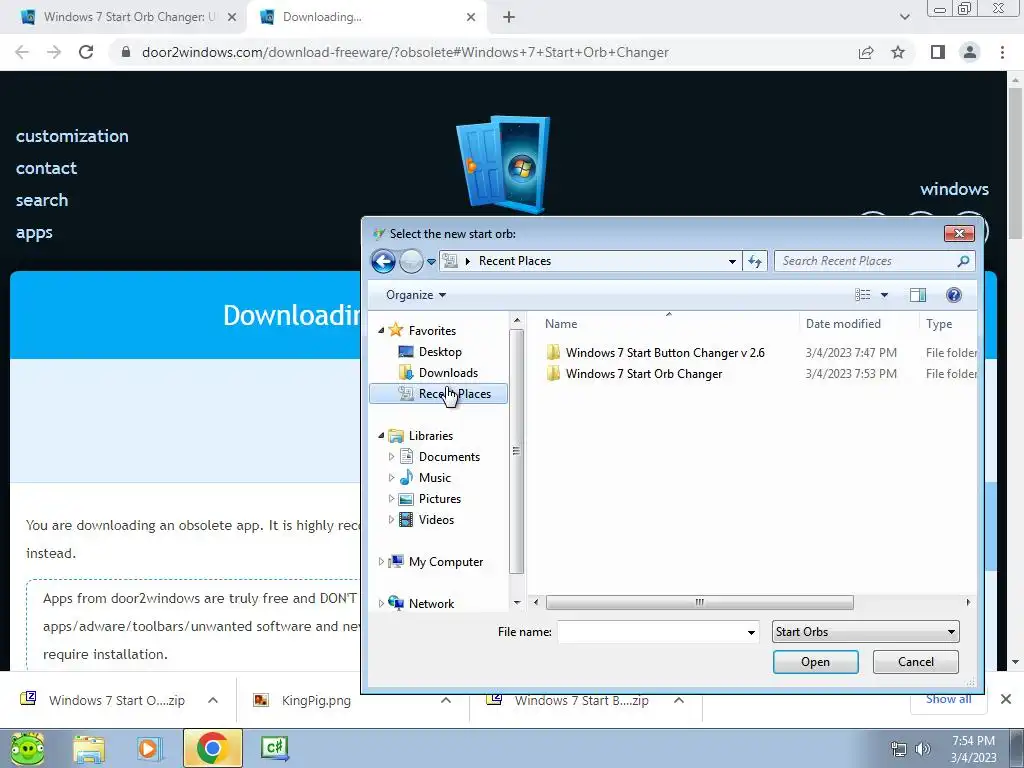Open the Organize menu
This screenshot has width=1024, height=768.
[416, 295]
